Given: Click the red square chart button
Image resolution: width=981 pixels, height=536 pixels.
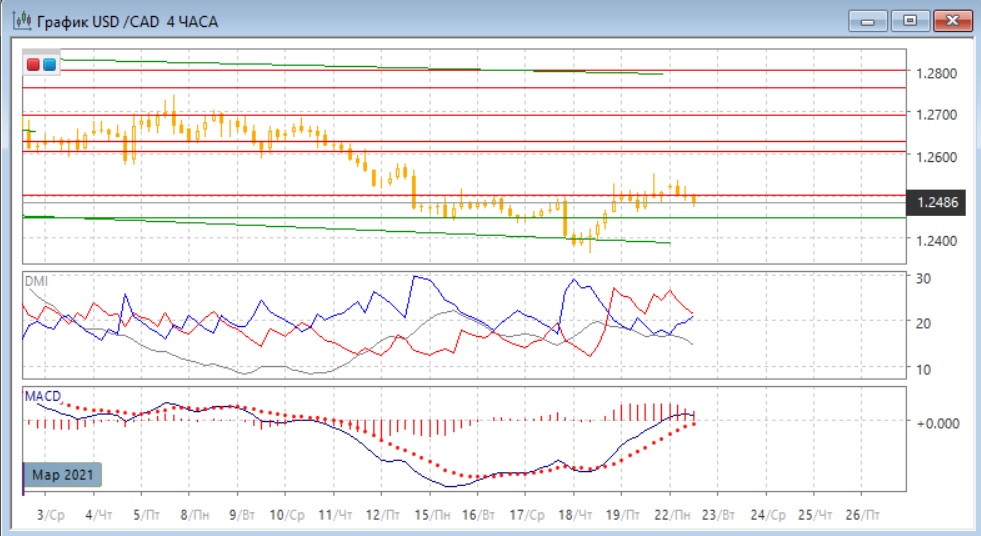Looking at the screenshot, I should pyautogui.click(x=34, y=65).
